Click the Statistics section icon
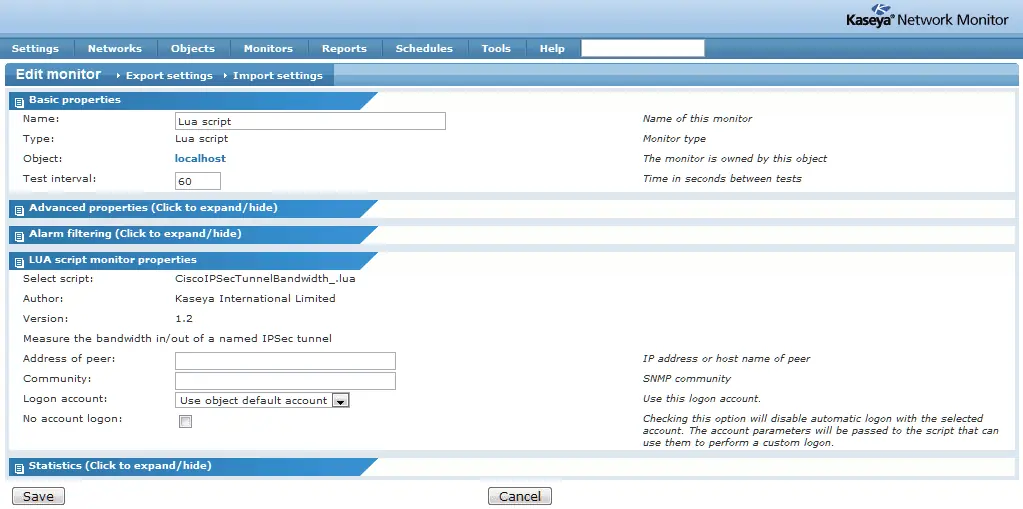 pos(19,468)
